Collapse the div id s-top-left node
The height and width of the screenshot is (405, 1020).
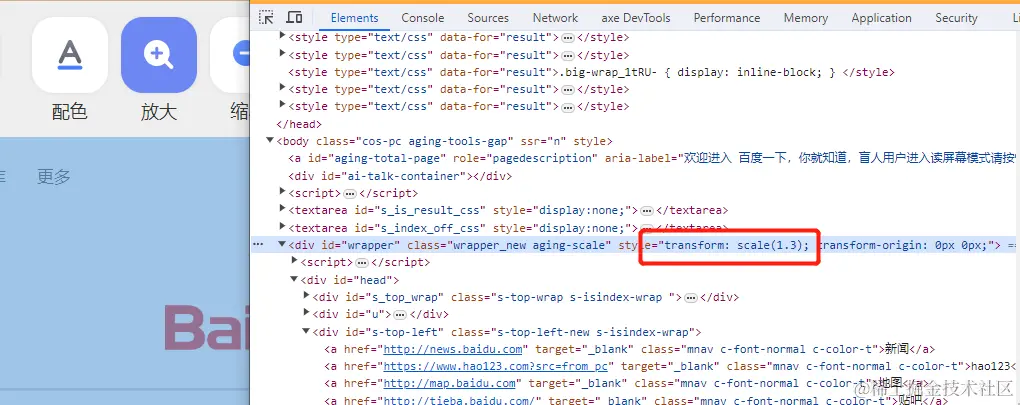click(x=306, y=332)
